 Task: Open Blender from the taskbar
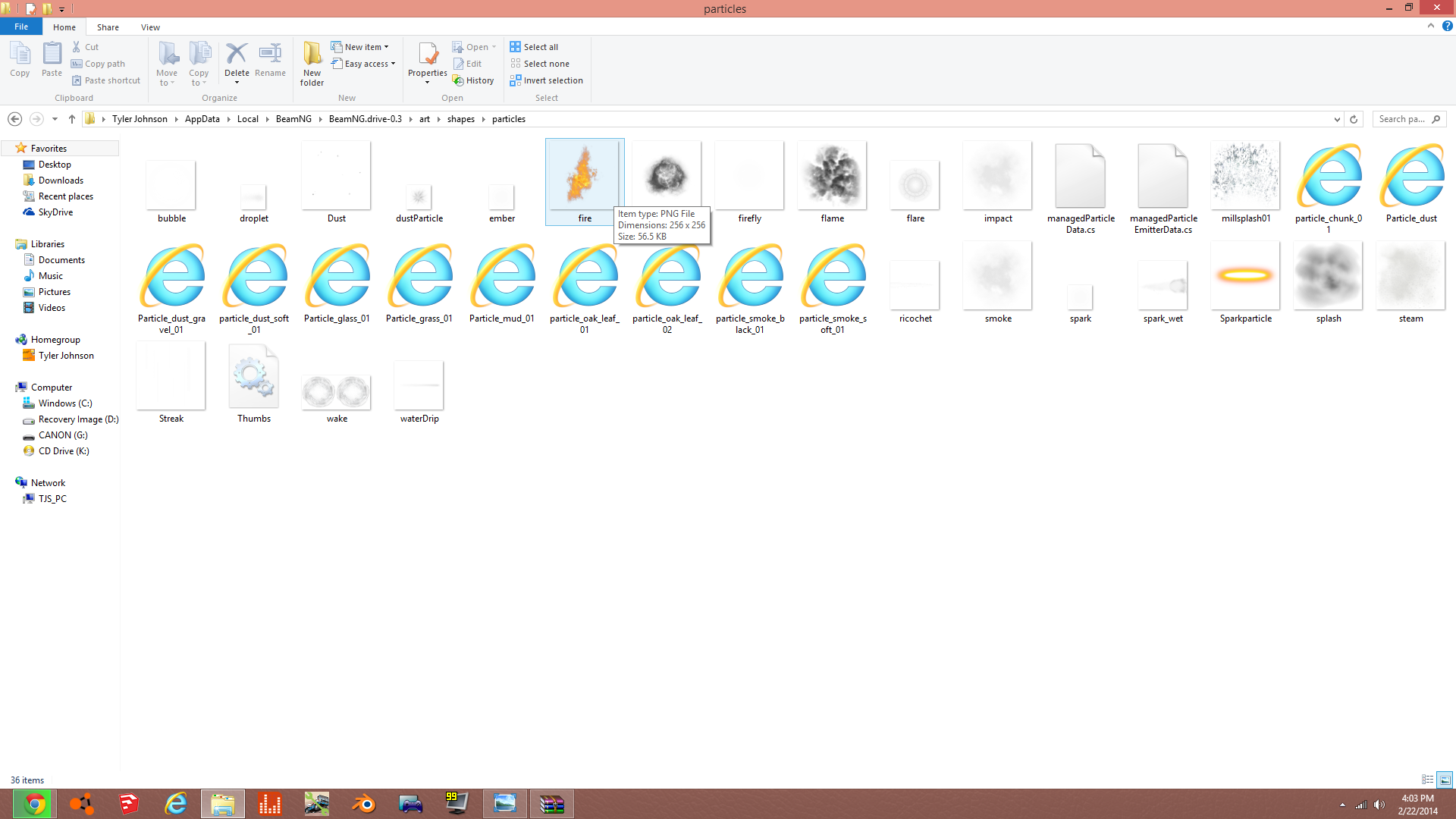[x=364, y=804]
